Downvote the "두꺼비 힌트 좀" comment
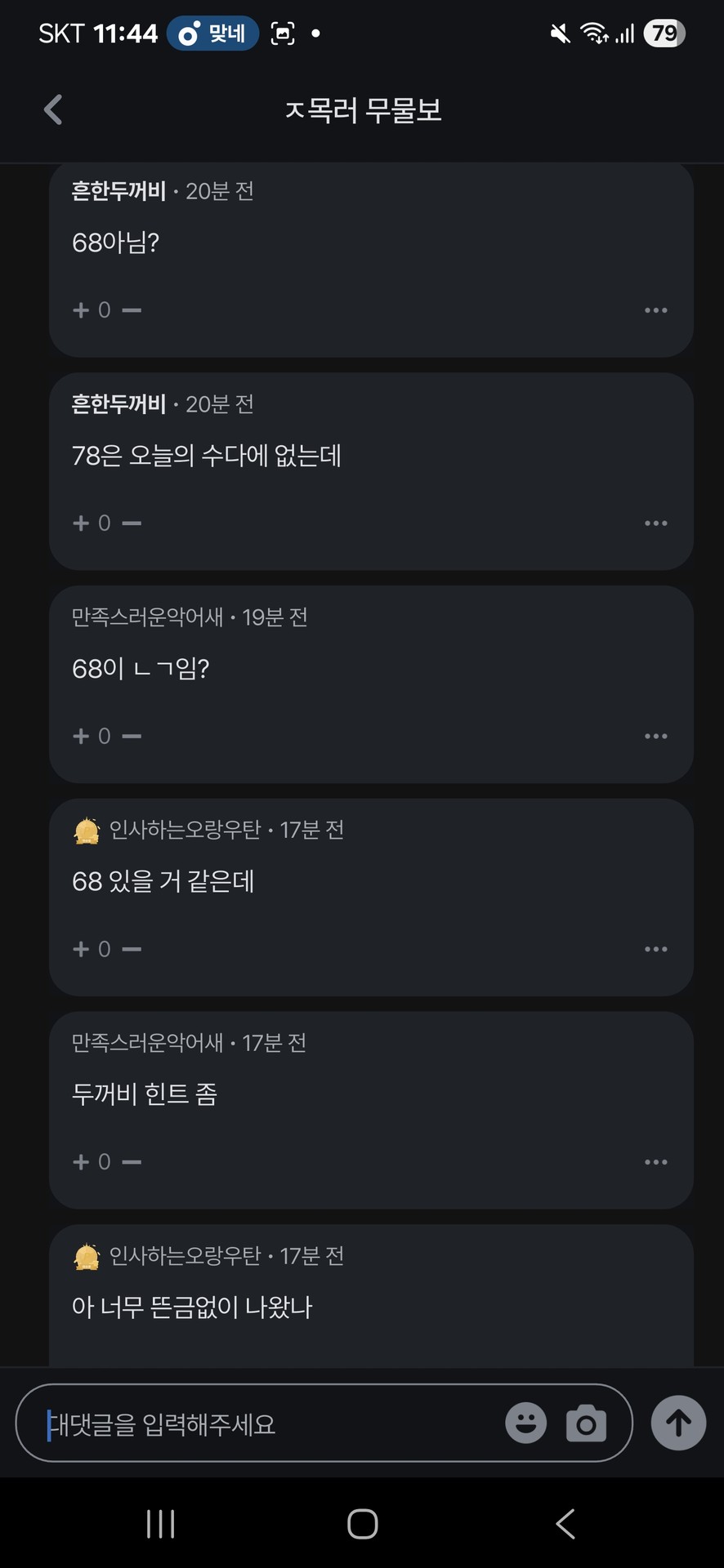 (x=132, y=1161)
